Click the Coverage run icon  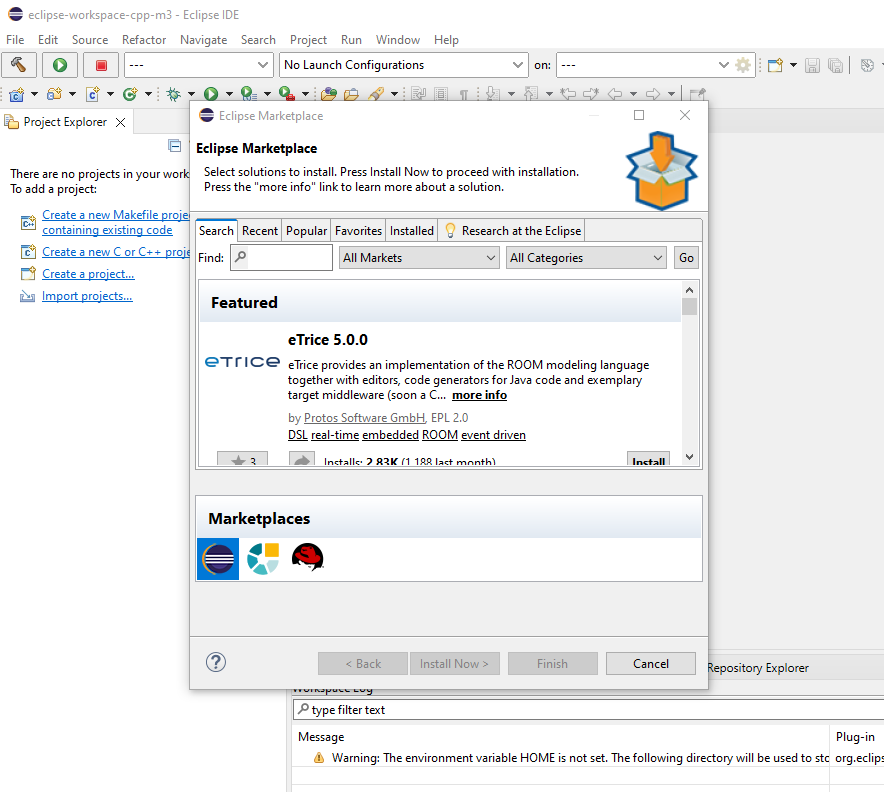(x=249, y=94)
